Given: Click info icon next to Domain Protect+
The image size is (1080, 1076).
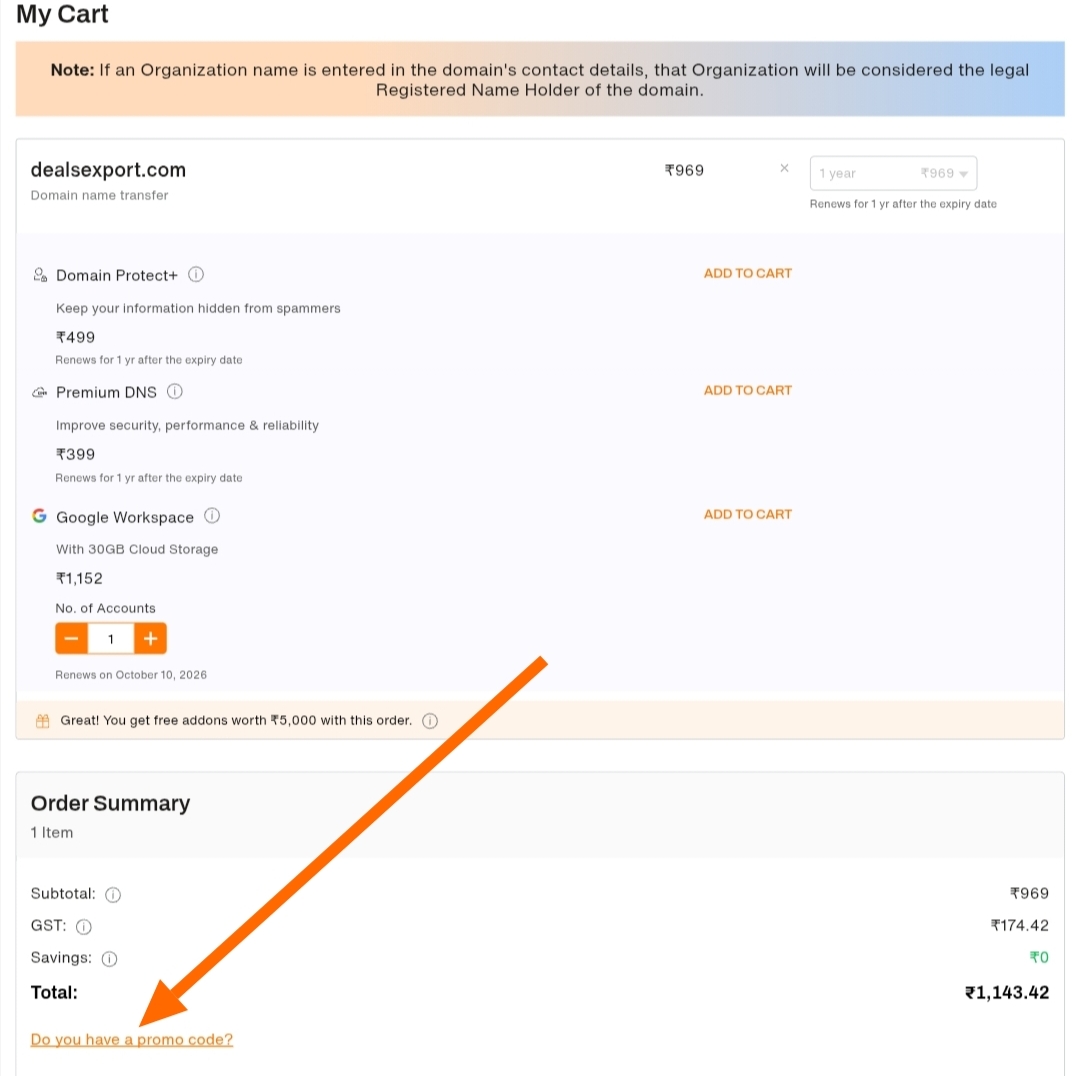Looking at the screenshot, I should [197, 274].
